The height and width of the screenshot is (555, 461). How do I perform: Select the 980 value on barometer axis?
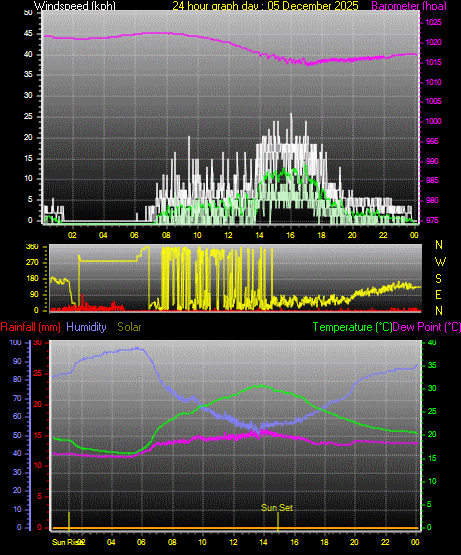[x=432, y=200]
